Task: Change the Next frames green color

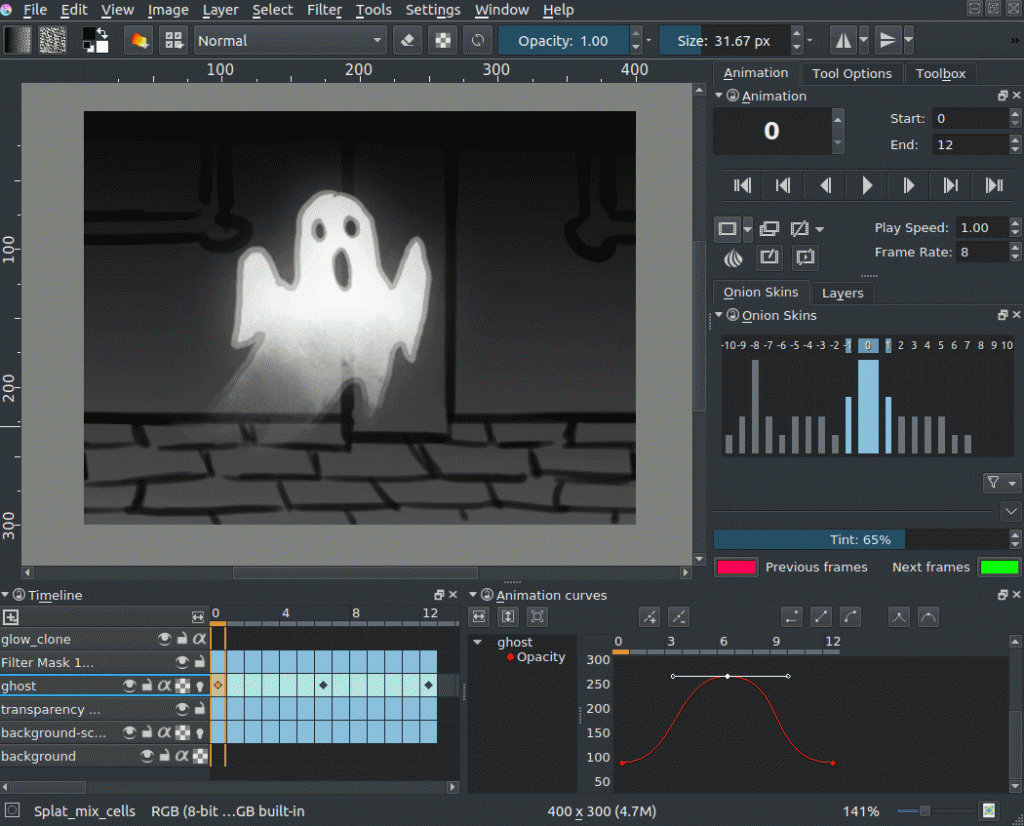Action: 999,567
